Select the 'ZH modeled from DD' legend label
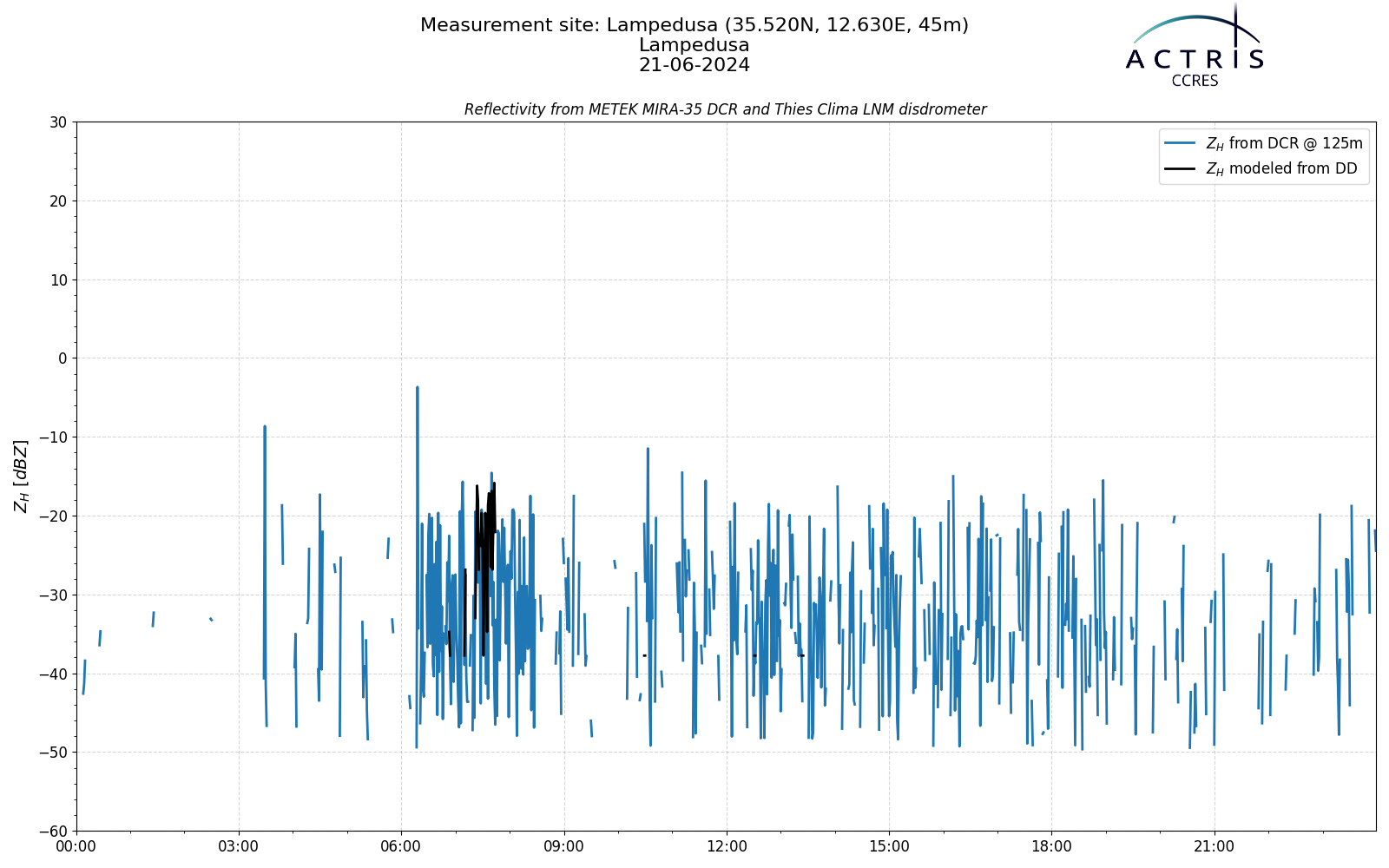Image resolution: width=1389 pixels, height=868 pixels. click(x=1281, y=169)
